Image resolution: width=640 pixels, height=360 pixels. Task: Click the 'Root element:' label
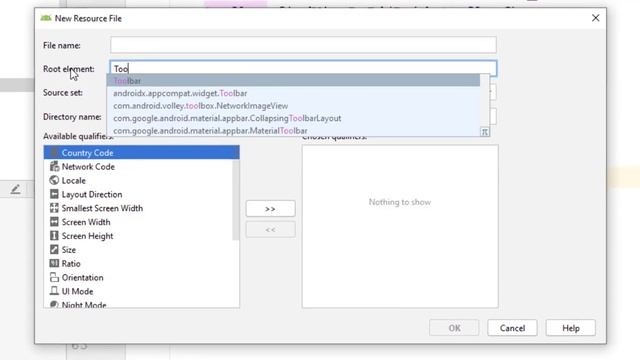[x=69, y=69]
